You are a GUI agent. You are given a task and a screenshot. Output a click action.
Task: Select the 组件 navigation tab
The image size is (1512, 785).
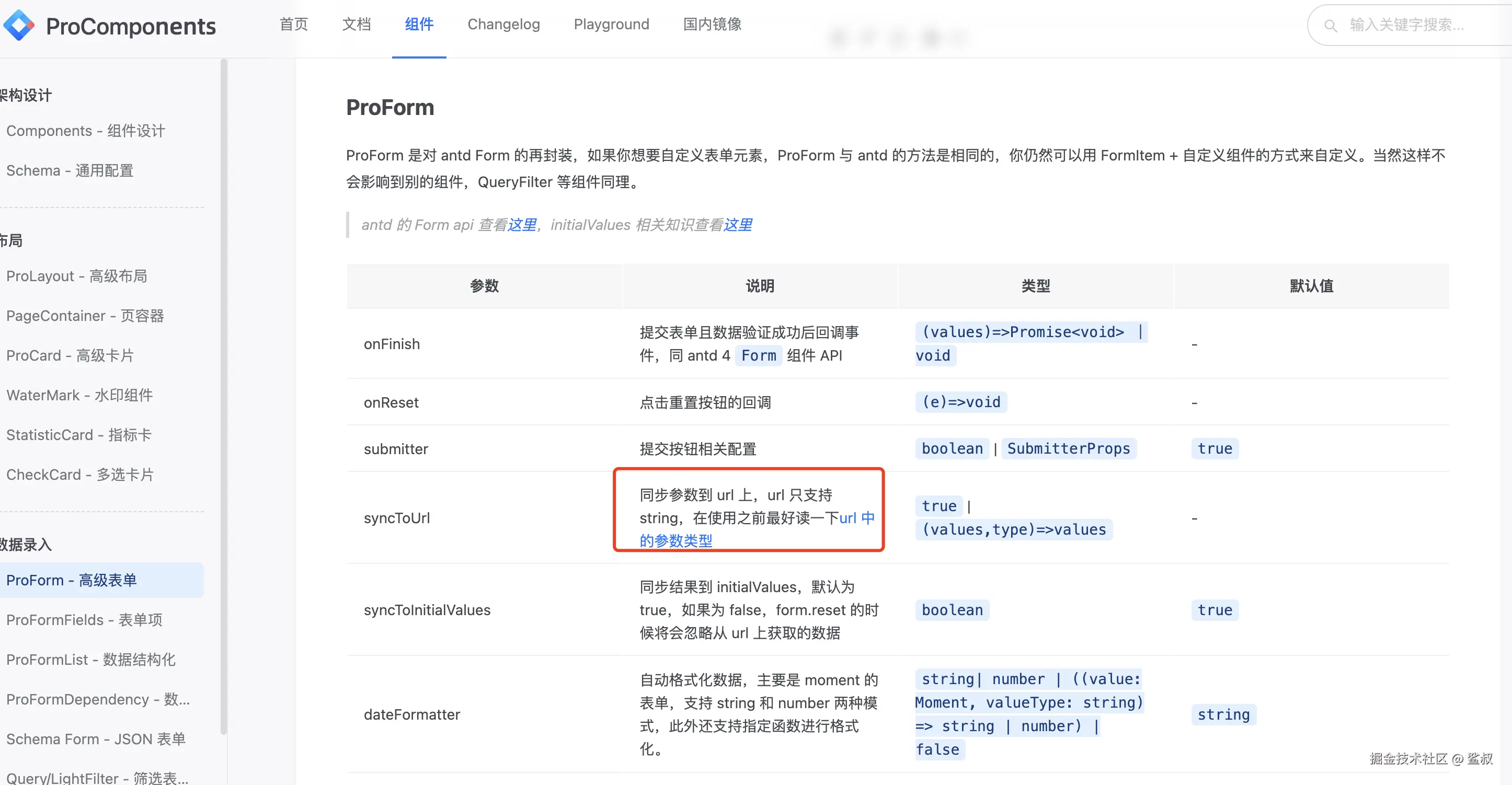pyautogui.click(x=418, y=24)
